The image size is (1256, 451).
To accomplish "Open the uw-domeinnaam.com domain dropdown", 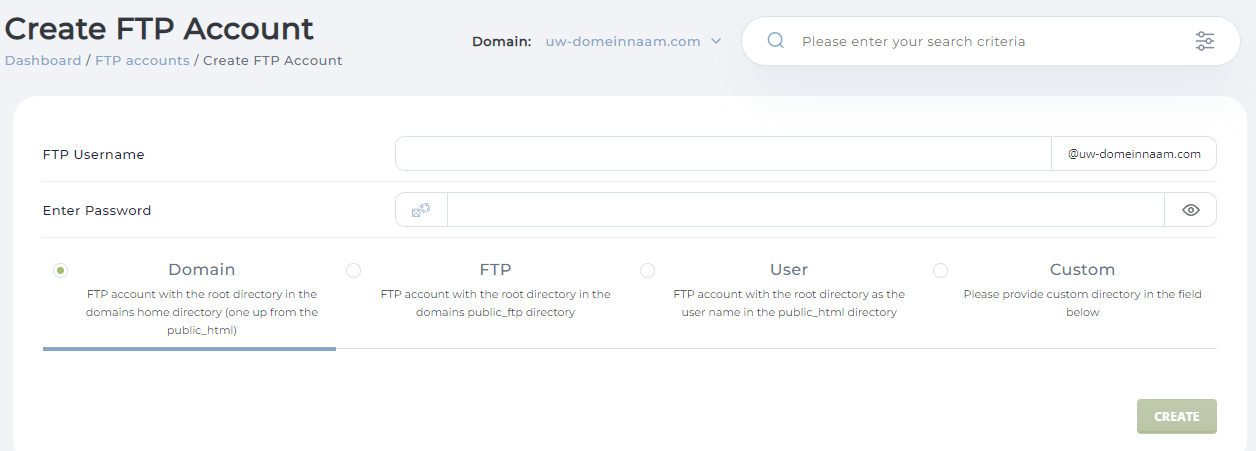I will click(623, 41).
